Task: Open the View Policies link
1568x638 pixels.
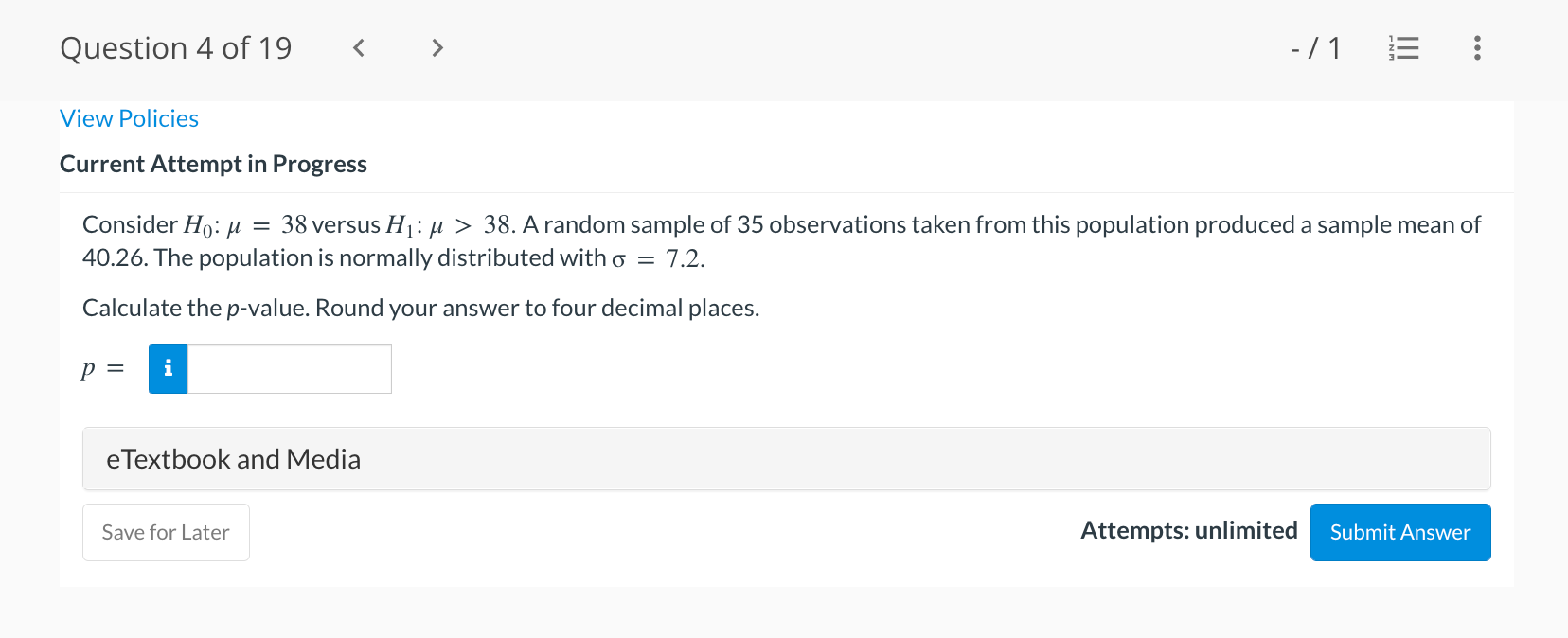Action: tap(129, 119)
